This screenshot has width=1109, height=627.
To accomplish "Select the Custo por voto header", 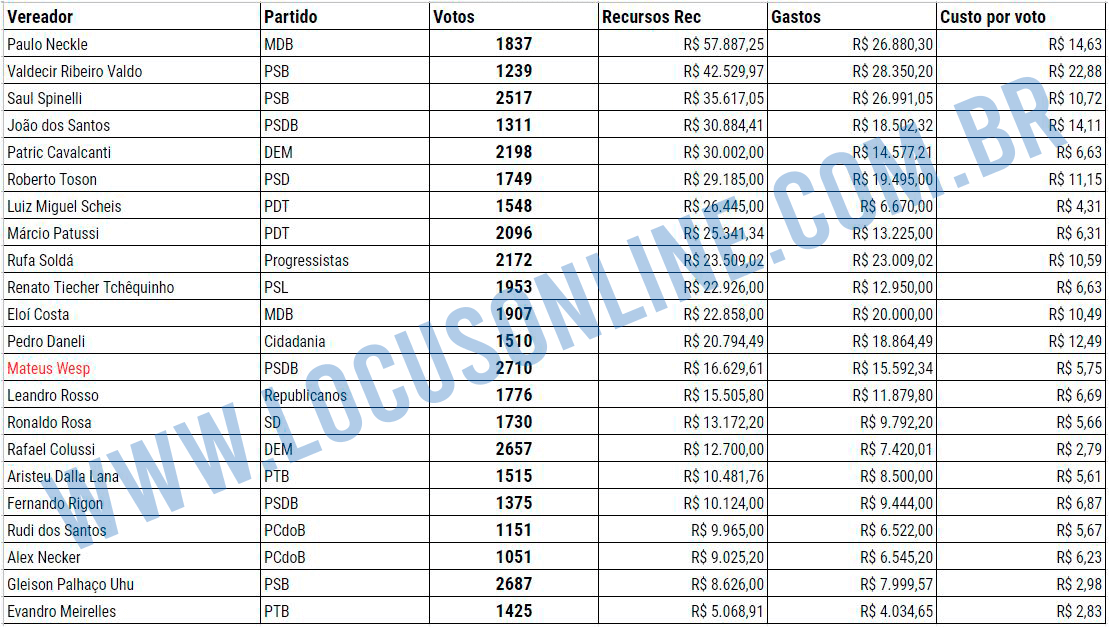I will (x=1021, y=16).
